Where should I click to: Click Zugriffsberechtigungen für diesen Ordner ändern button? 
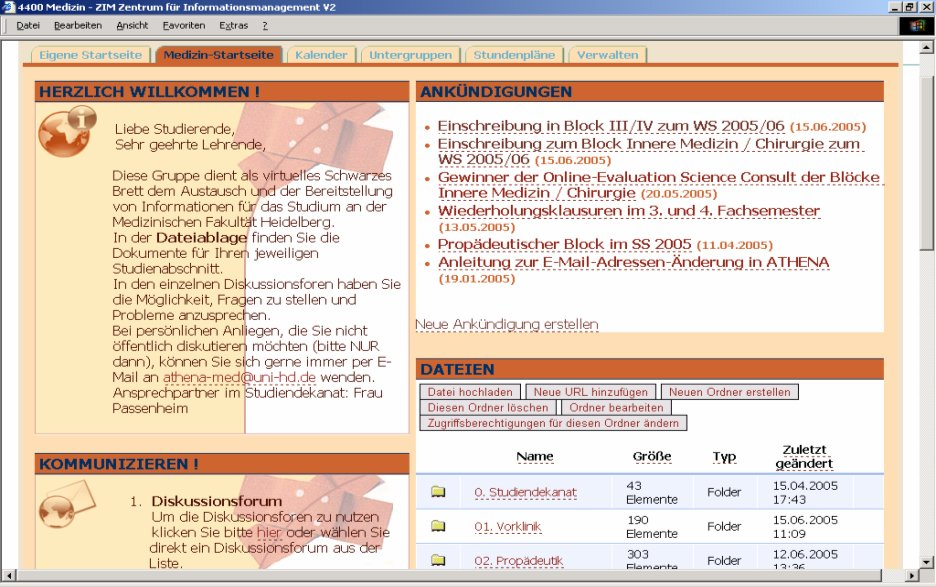coord(553,423)
